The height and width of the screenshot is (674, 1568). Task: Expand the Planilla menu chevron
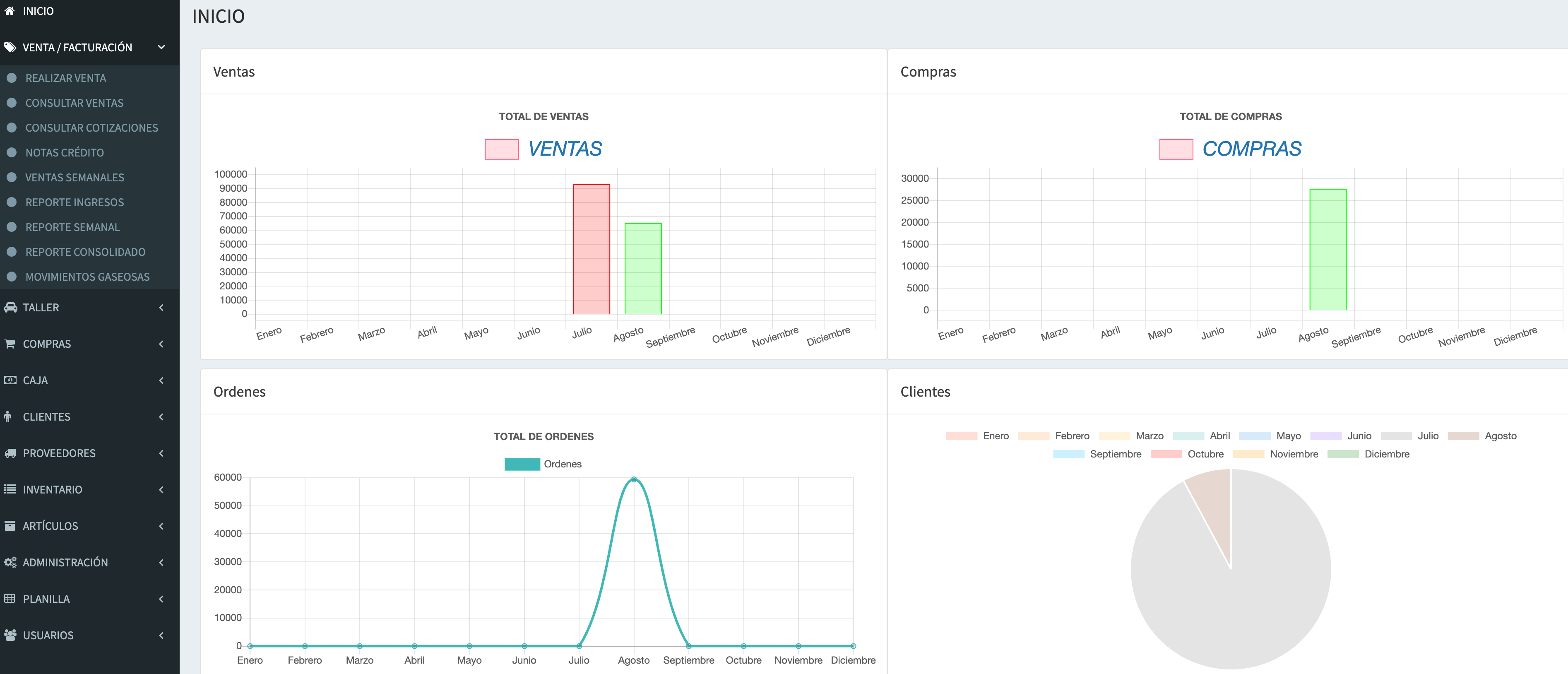point(161,599)
